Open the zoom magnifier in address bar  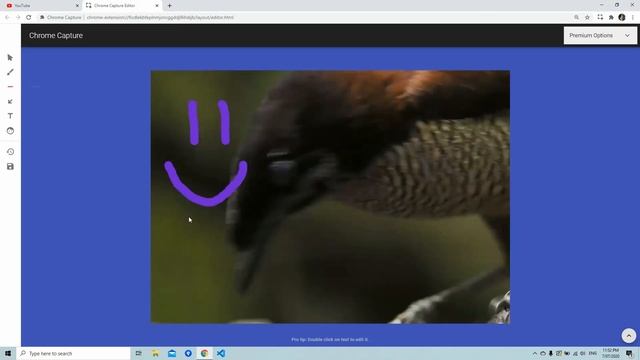[x=576, y=18]
